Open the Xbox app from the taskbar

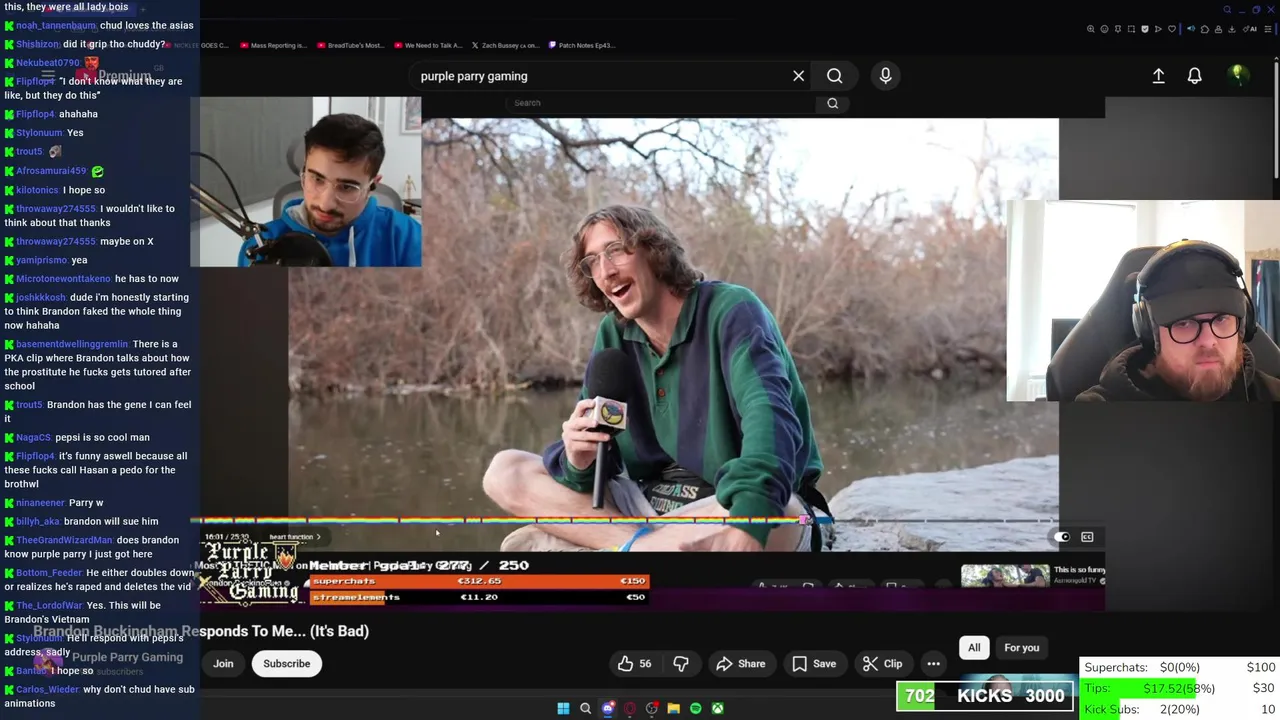point(717,708)
